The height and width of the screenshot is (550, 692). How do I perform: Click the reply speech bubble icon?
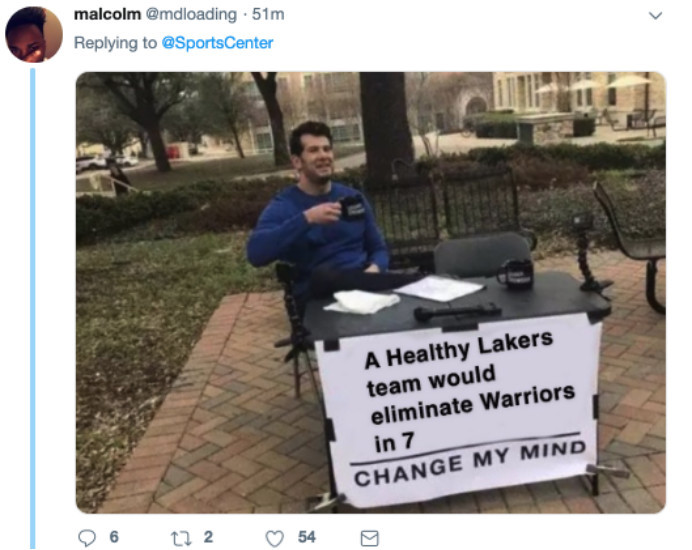click(x=86, y=538)
